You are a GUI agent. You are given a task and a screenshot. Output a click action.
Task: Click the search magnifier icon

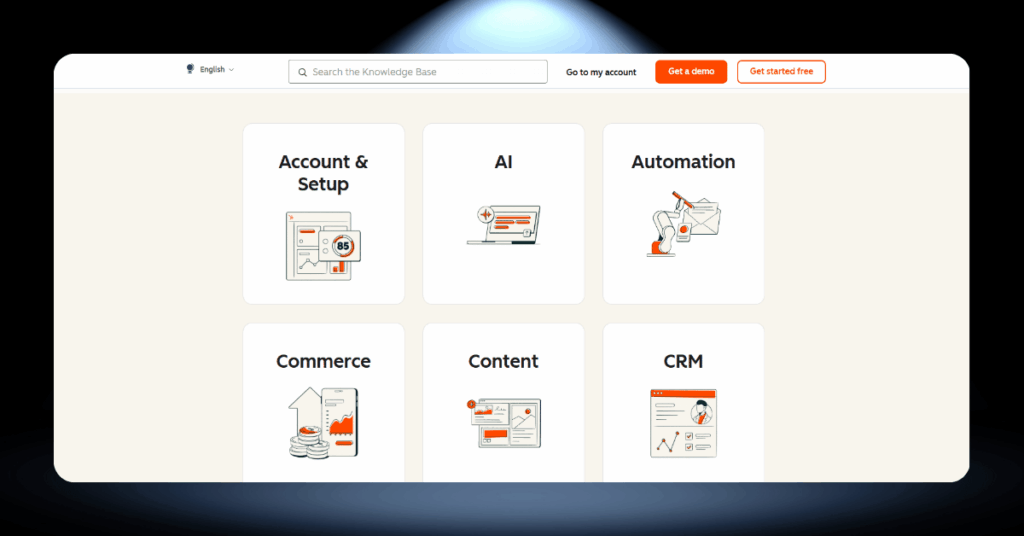point(302,72)
